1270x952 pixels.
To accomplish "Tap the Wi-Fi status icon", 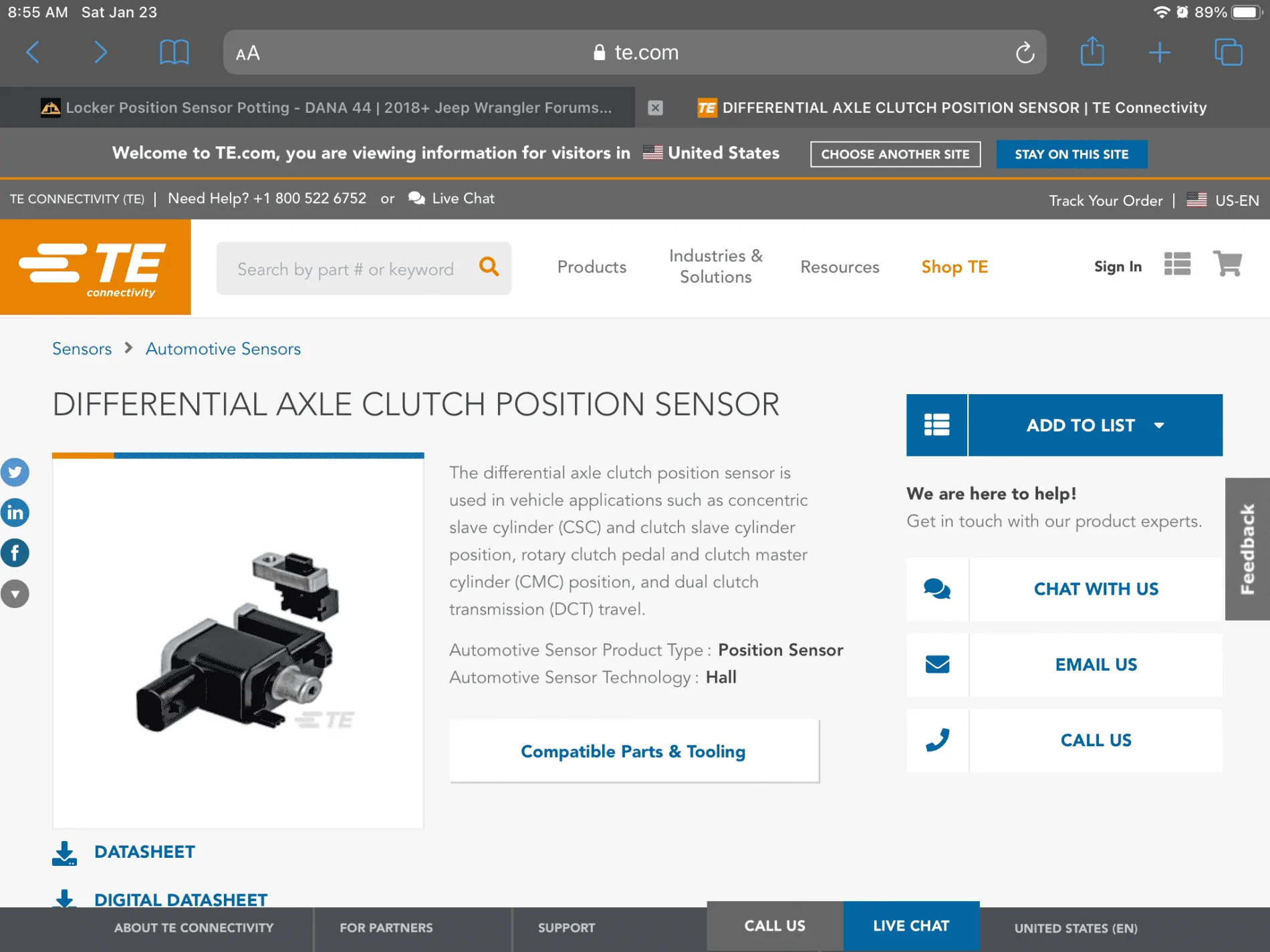I will (1162, 12).
